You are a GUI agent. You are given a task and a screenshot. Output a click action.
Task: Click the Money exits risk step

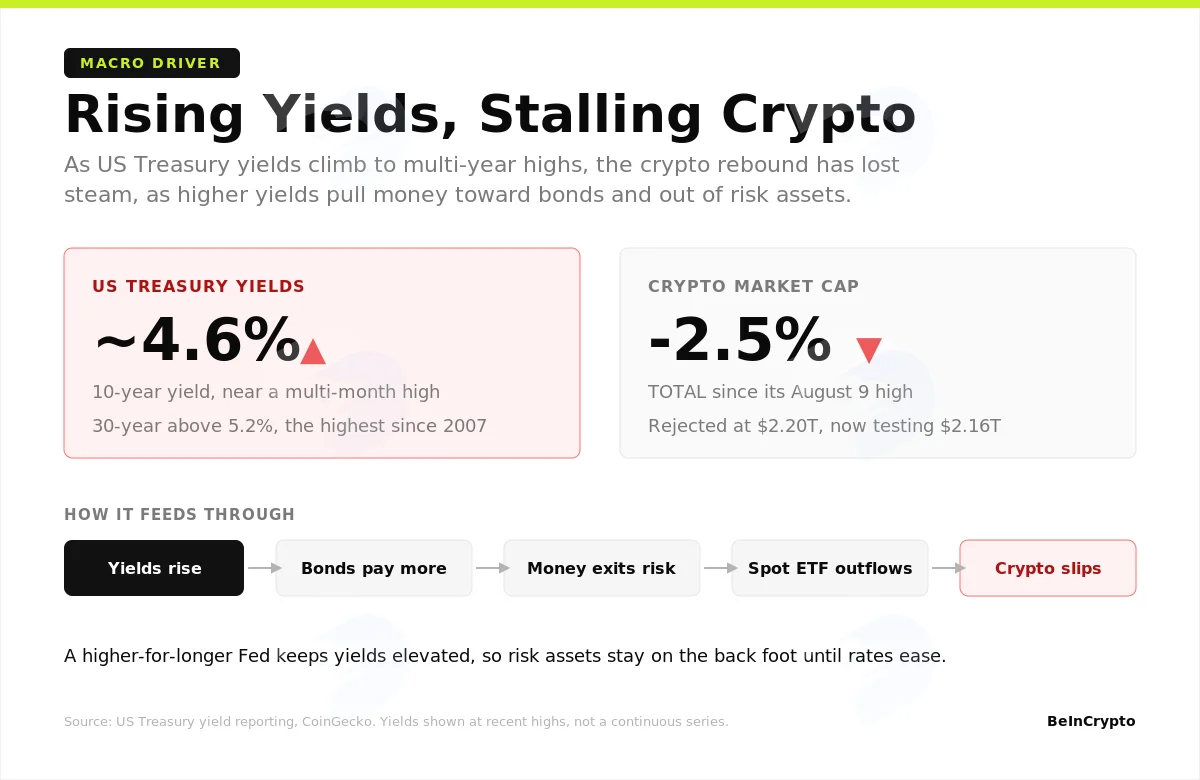coord(602,568)
